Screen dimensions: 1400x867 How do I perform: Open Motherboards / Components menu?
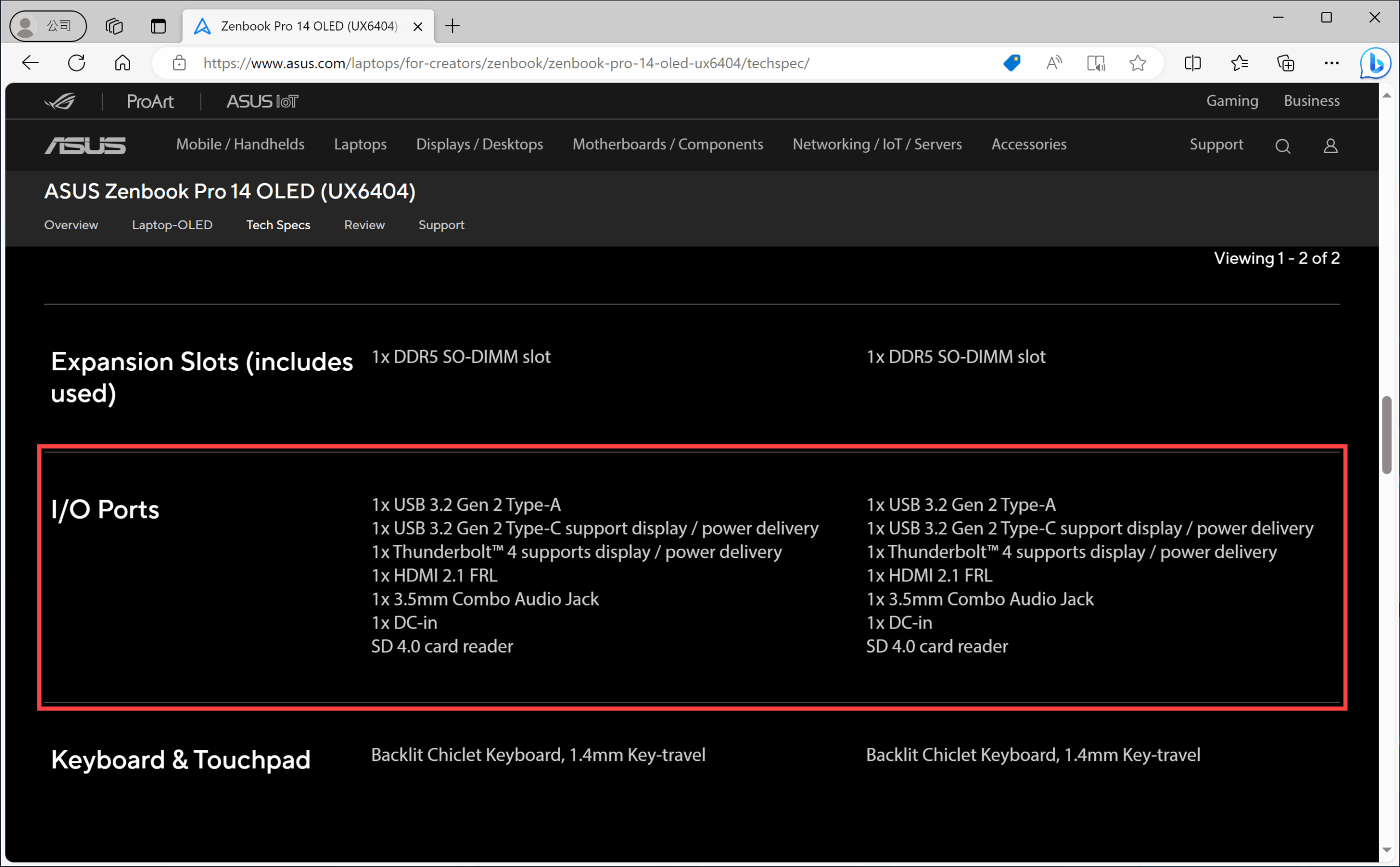[x=668, y=144]
